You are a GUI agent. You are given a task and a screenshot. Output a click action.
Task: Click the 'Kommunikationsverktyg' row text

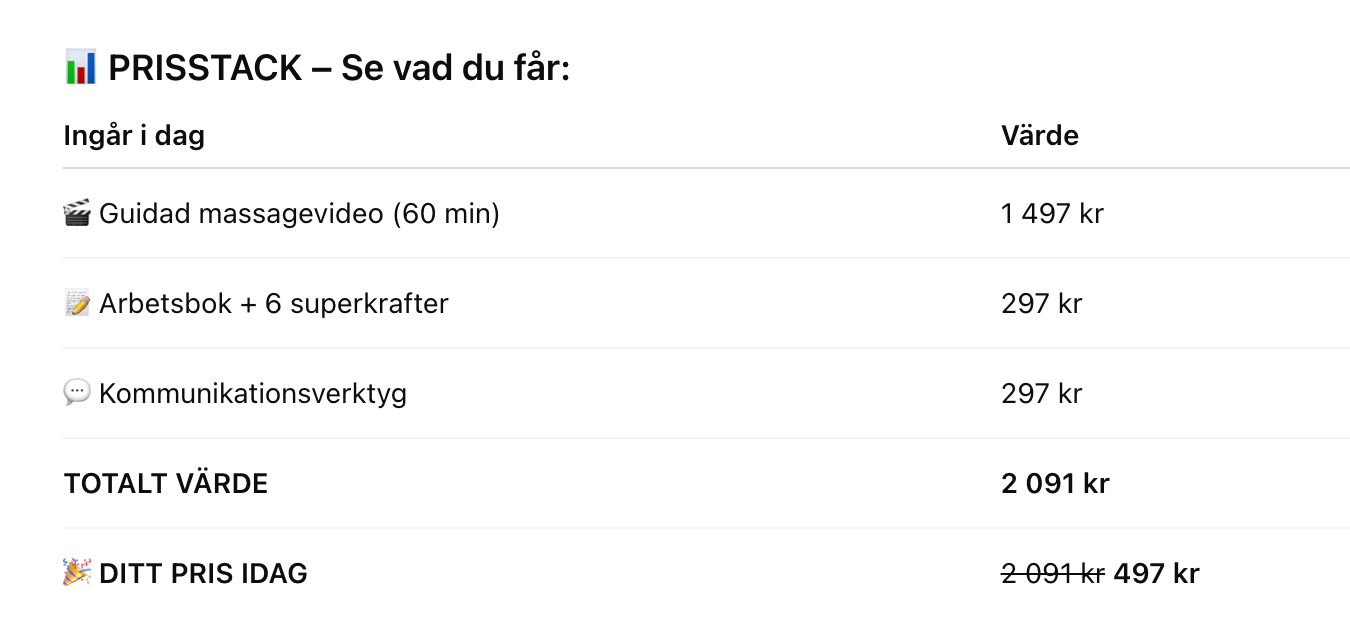[x=252, y=394]
